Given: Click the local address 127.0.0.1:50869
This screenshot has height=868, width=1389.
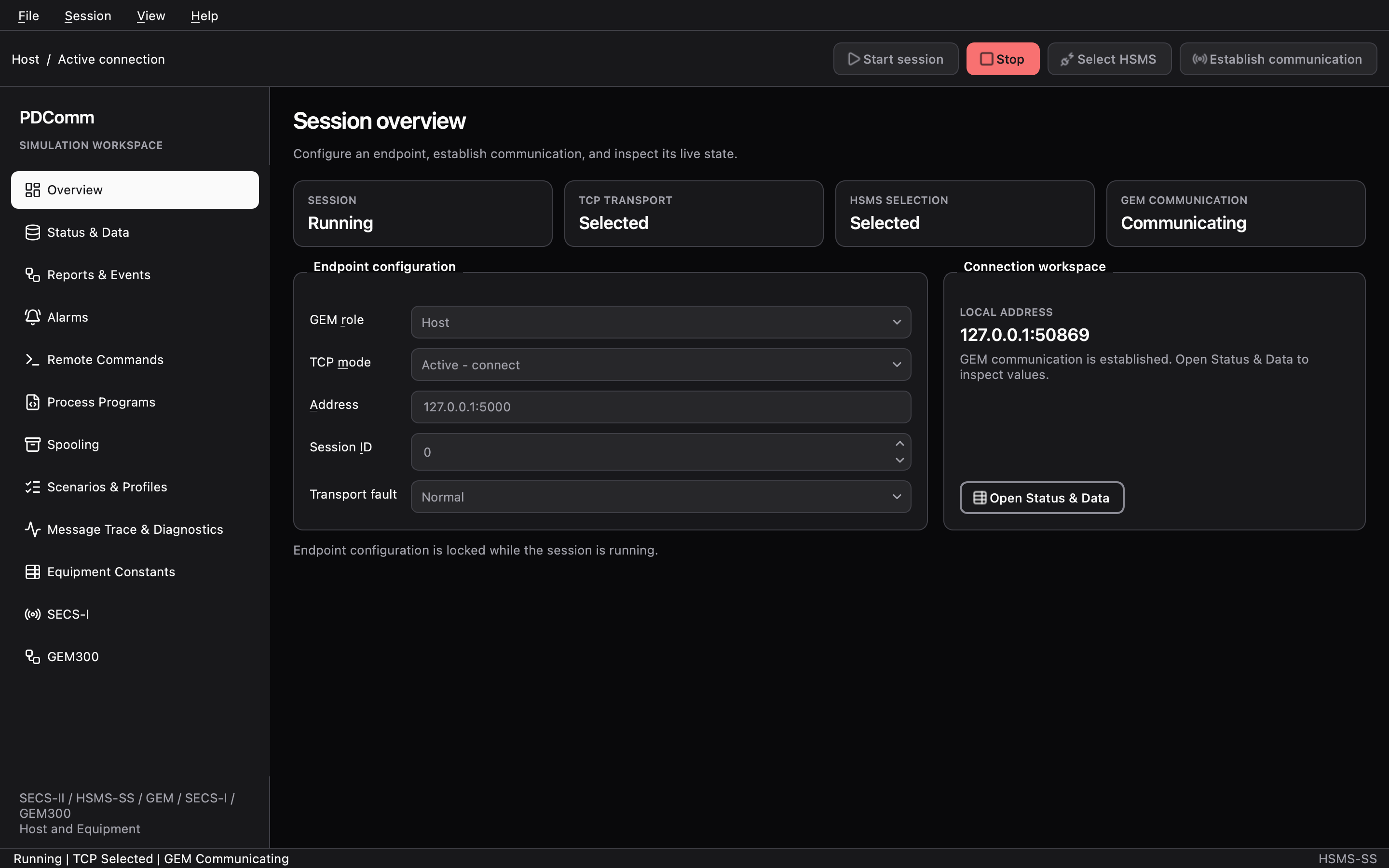Looking at the screenshot, I should pyautogui.click(x=1024, y=335).
